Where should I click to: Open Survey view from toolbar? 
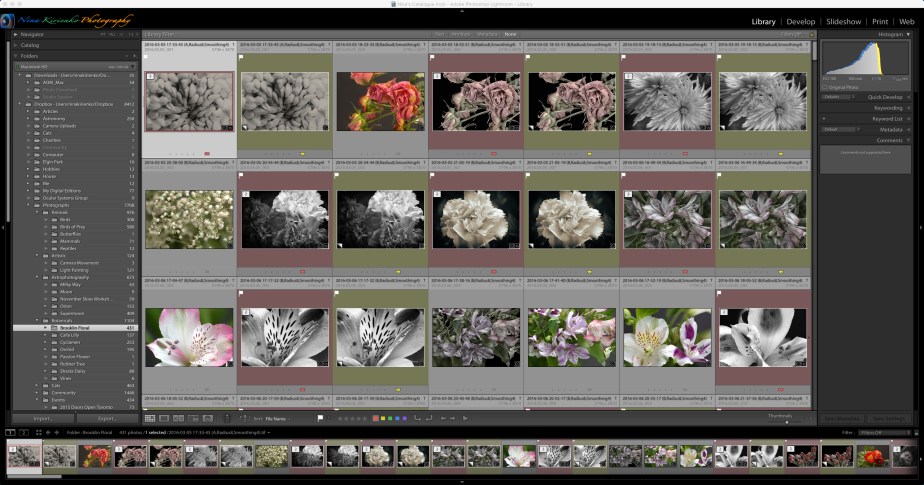click(193, 418)
